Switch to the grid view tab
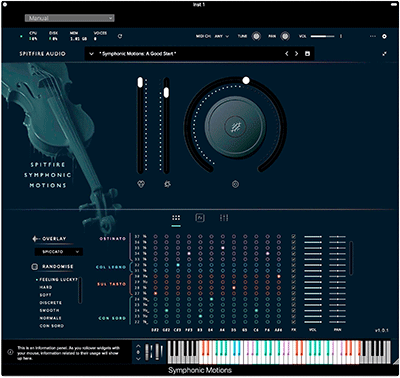The width and height of the screenshot is (400, 378). coord(176,218)
